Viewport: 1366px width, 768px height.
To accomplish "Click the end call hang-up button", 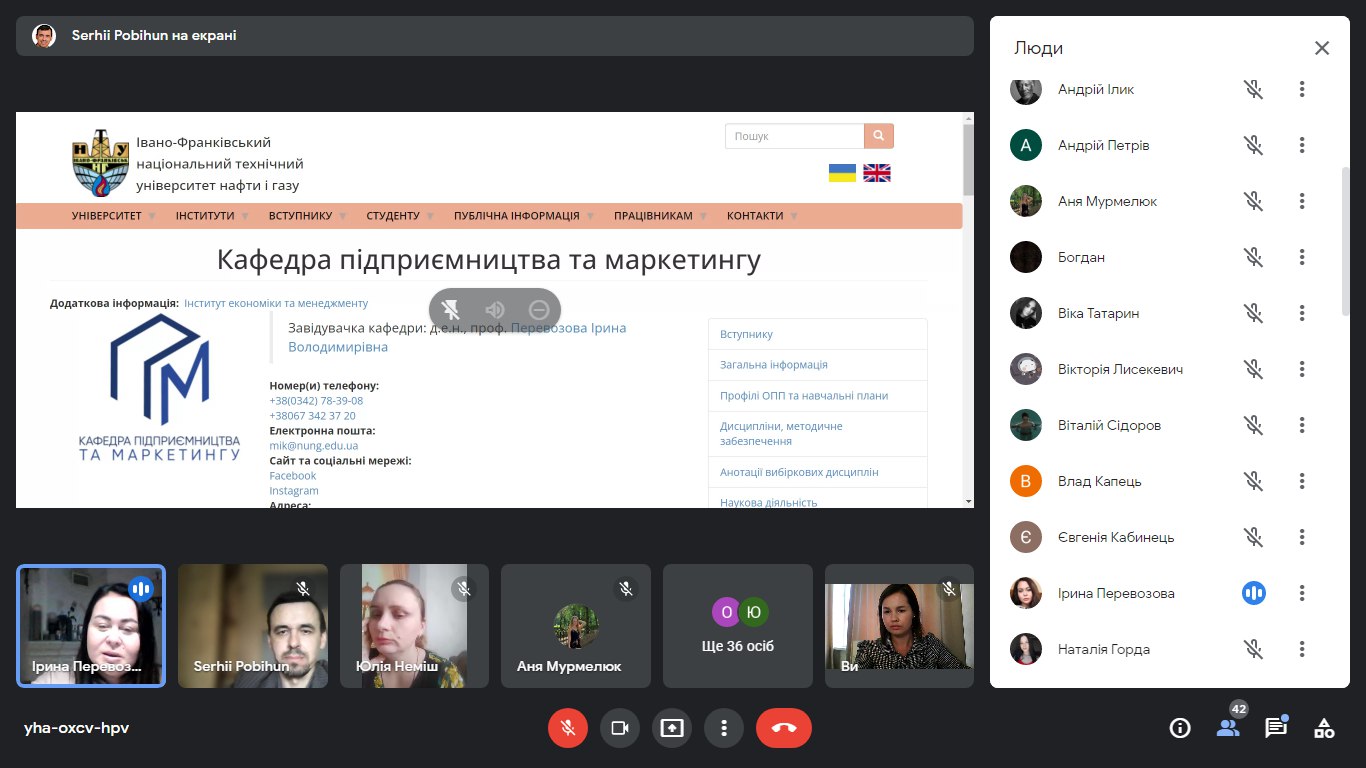I will pyautogui.click(x=783, y=728).
